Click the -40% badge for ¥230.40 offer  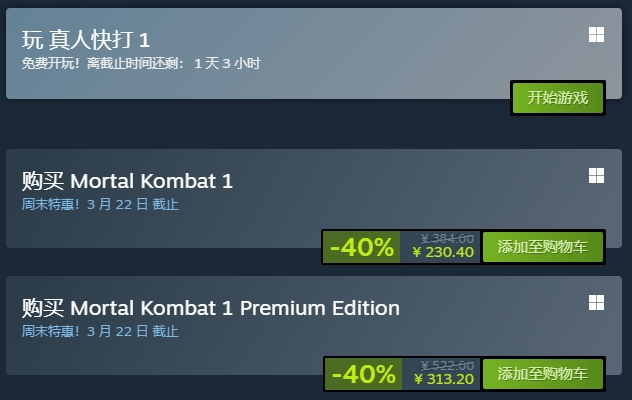coord(362,247)
